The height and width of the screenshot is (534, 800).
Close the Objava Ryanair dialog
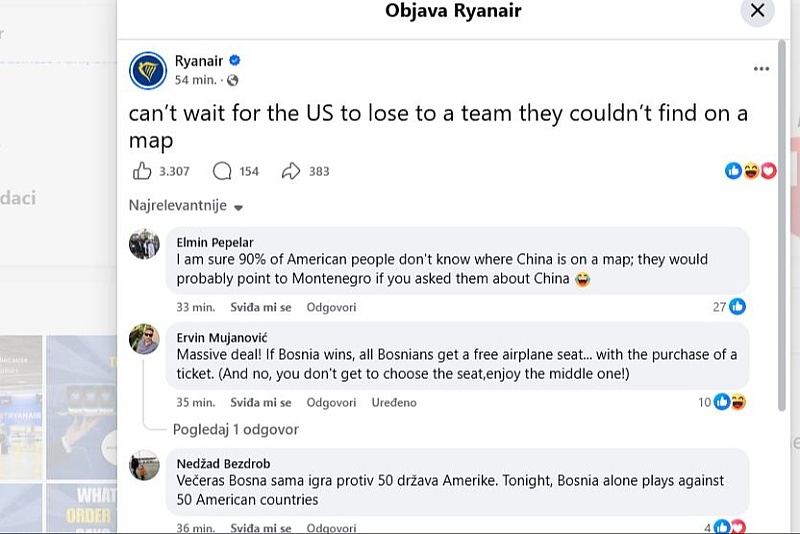point(758,10)
